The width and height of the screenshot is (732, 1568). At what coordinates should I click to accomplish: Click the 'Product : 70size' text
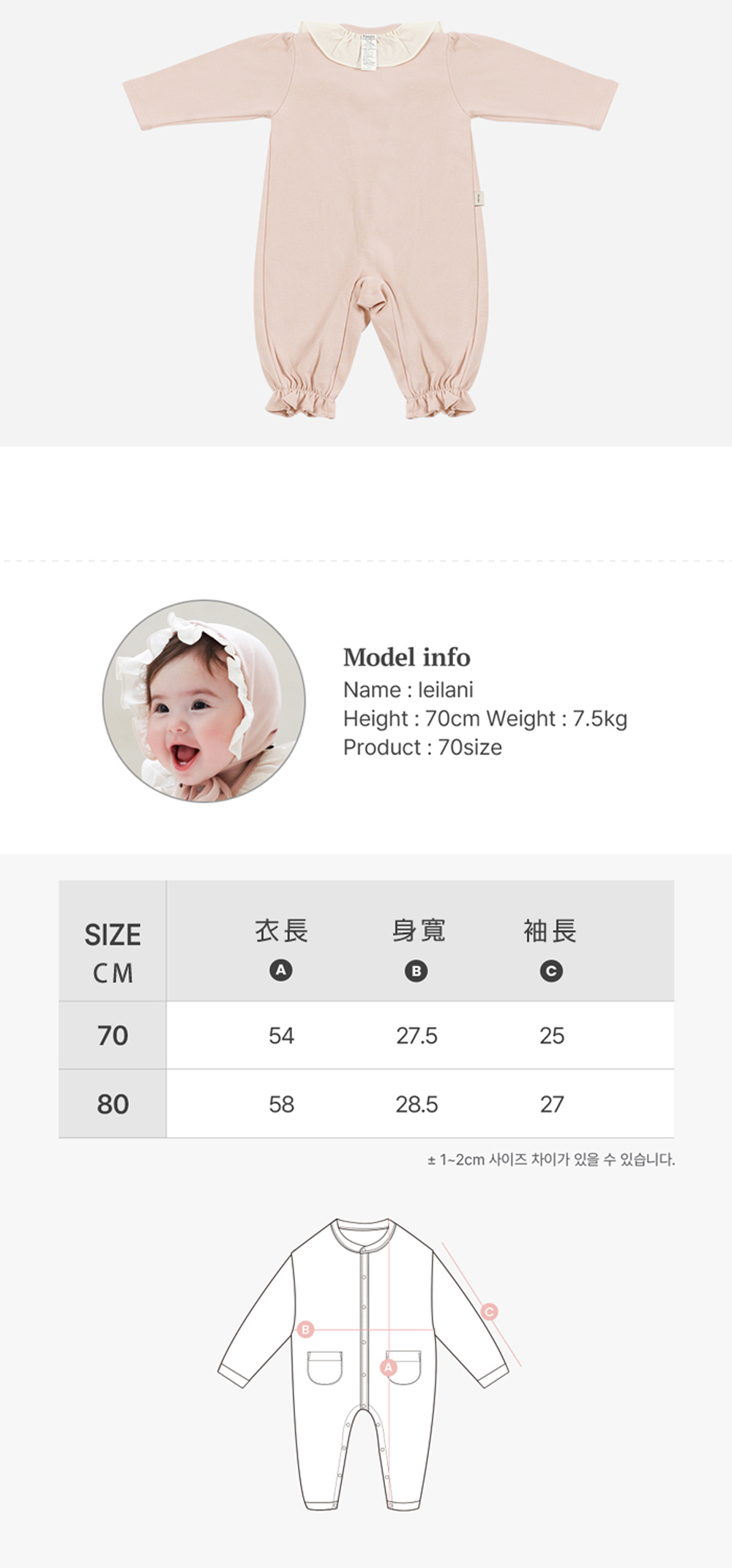pyautogui.click(x=422, y=747)
